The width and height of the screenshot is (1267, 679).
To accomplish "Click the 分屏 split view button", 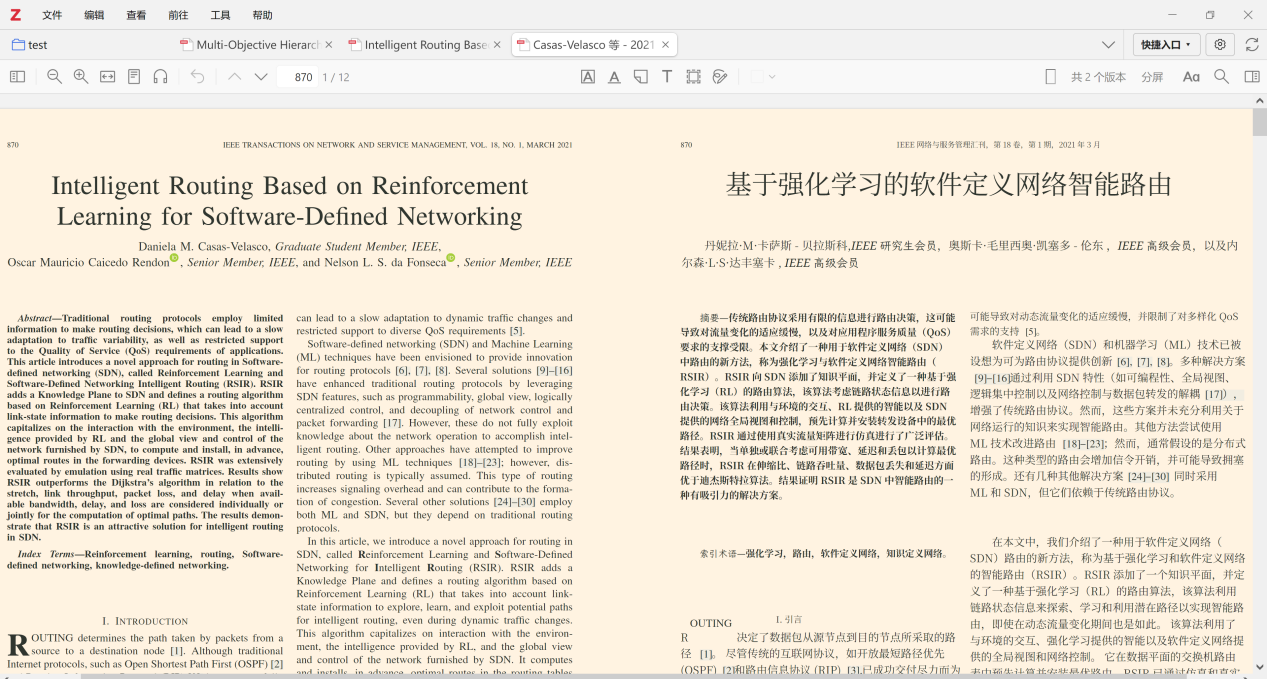I will [1152, 77].
